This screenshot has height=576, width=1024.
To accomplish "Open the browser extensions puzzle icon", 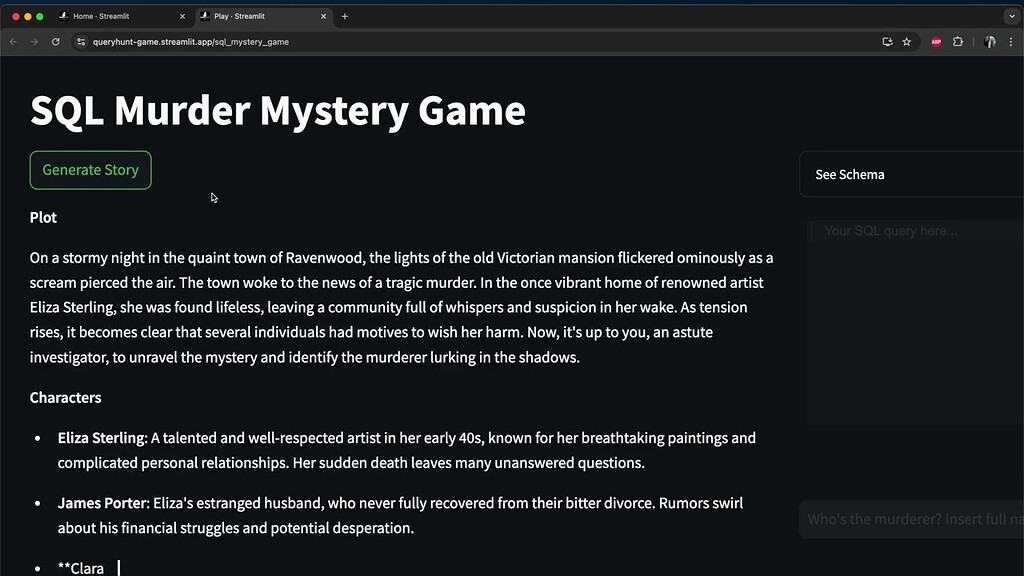I will [958, 41].
